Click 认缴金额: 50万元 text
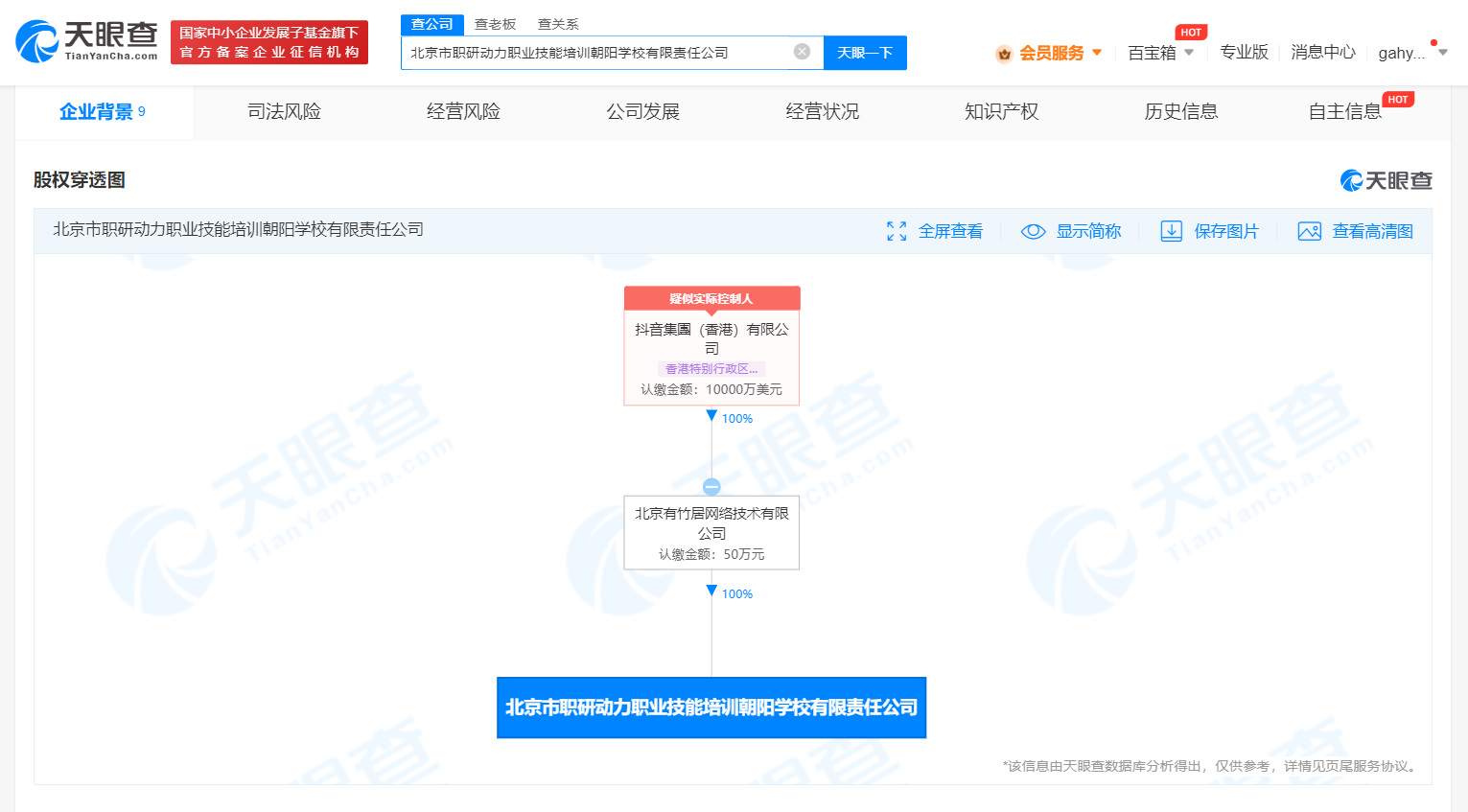 pyautogui.click(x=711, y=554)
